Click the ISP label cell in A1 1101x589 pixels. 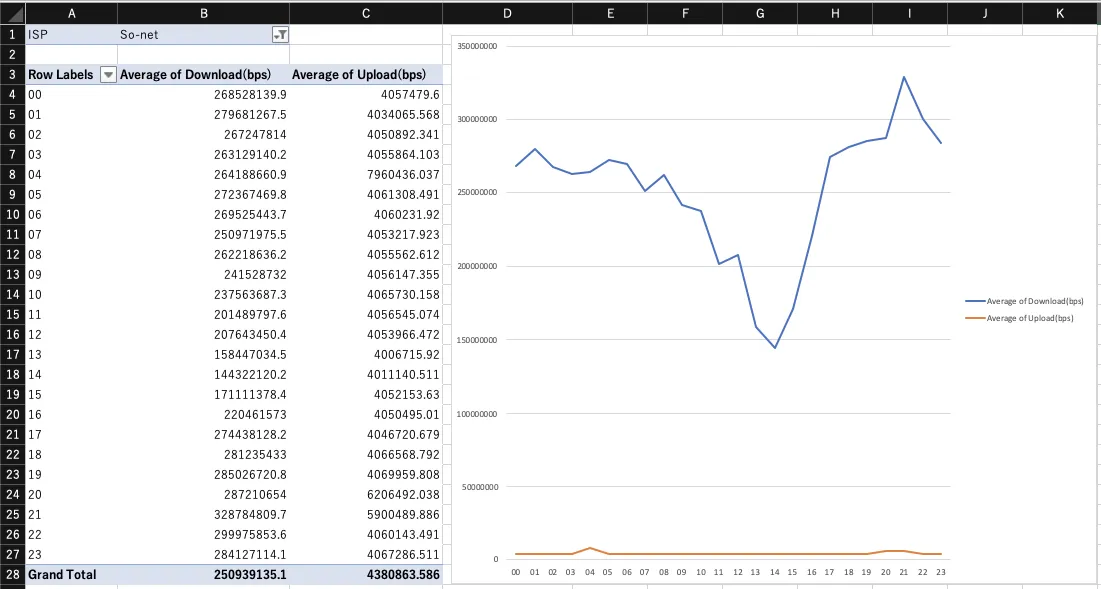(60, 34)
